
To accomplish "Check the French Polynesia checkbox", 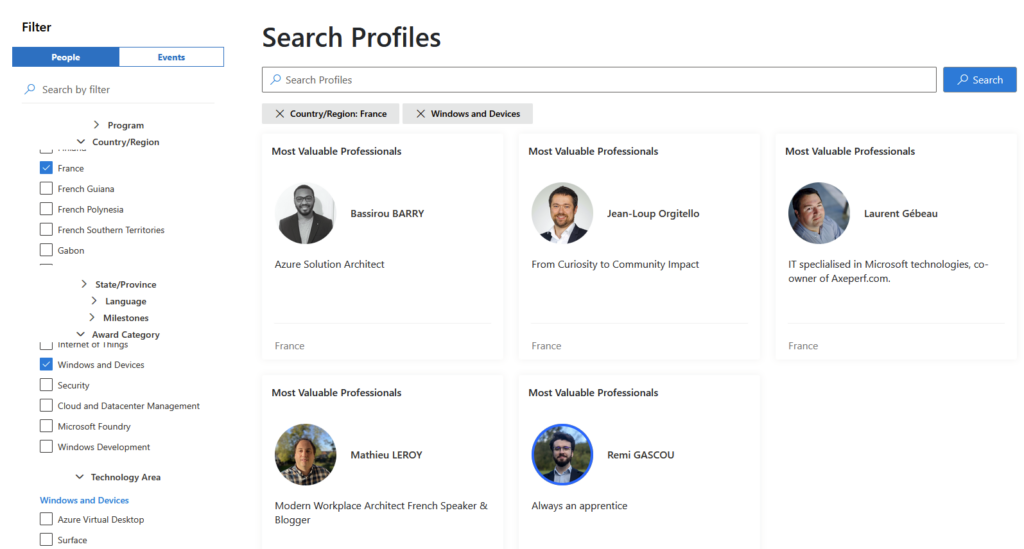I will coord(46,209).
